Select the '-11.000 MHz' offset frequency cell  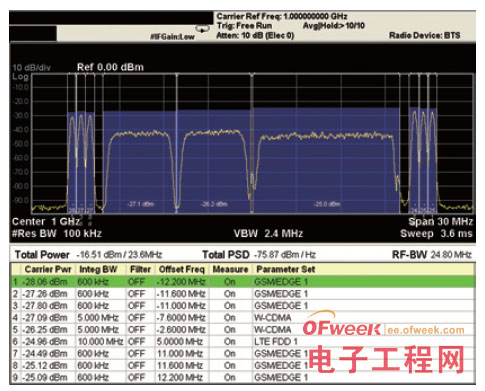(x=181, y=306)
